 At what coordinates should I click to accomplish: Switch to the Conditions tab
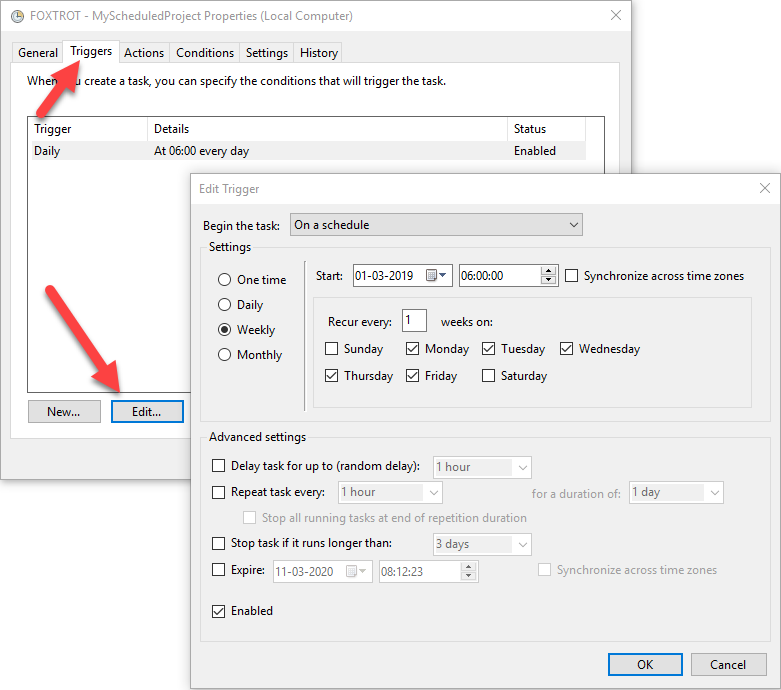tap(205, 53)
